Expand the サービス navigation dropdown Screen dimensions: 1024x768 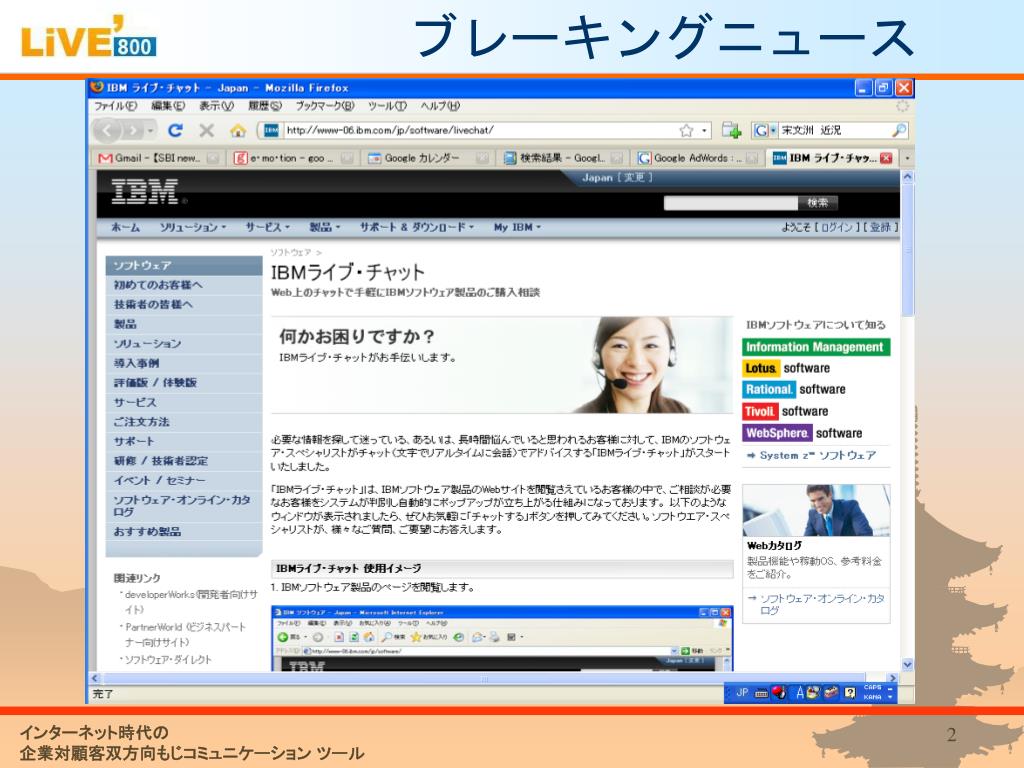[267, 227]
